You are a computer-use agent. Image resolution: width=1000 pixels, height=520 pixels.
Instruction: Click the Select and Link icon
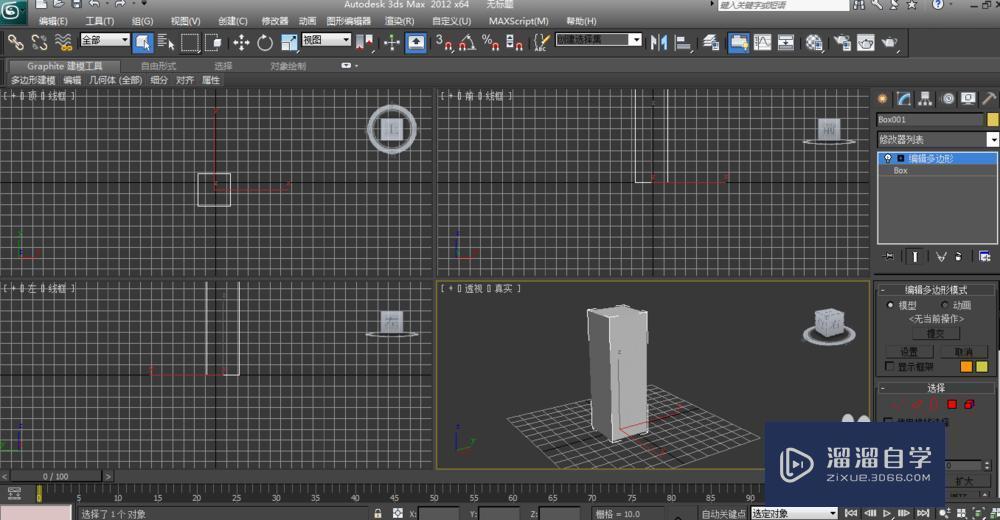16,42
